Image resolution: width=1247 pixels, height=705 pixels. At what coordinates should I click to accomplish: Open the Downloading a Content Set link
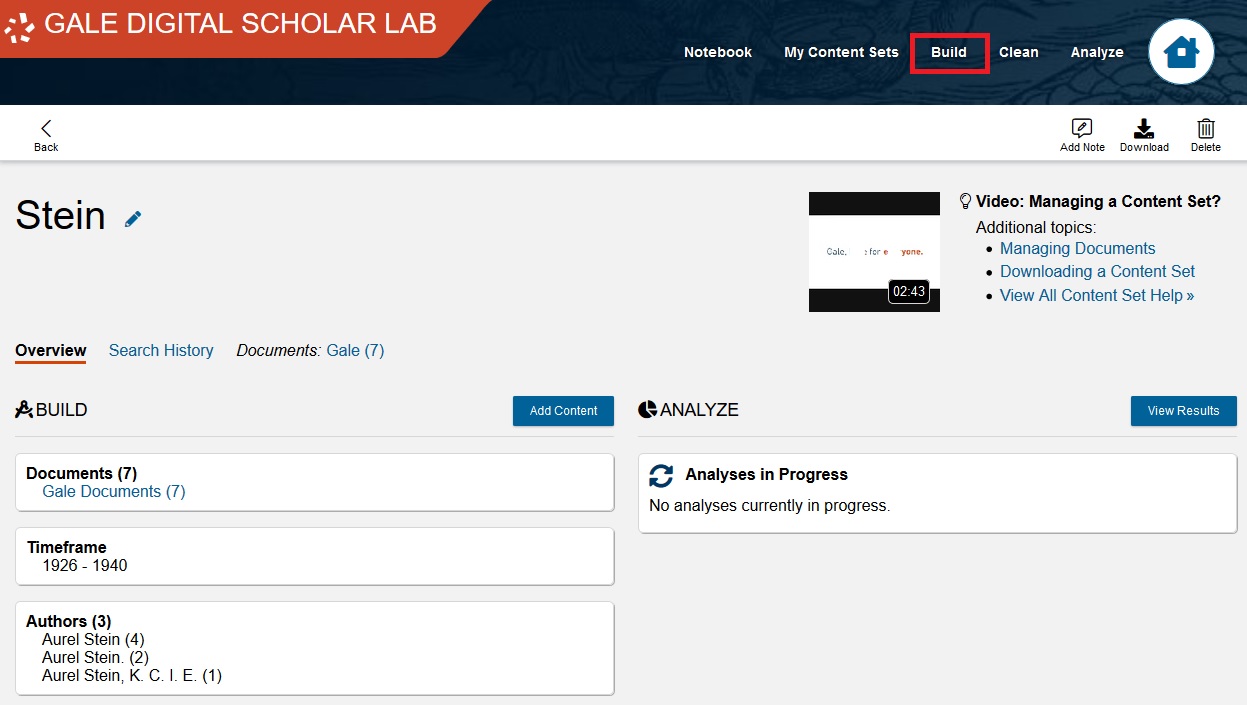[1096, 271]
